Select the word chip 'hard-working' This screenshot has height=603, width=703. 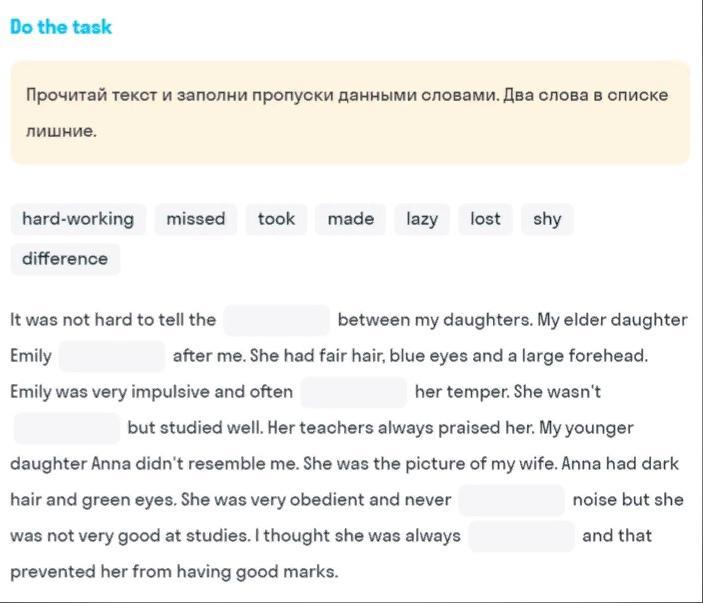point(78,219)
